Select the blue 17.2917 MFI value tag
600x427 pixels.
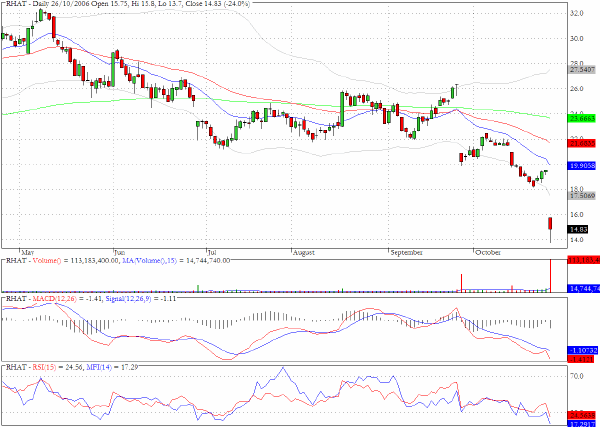point(582,424)
